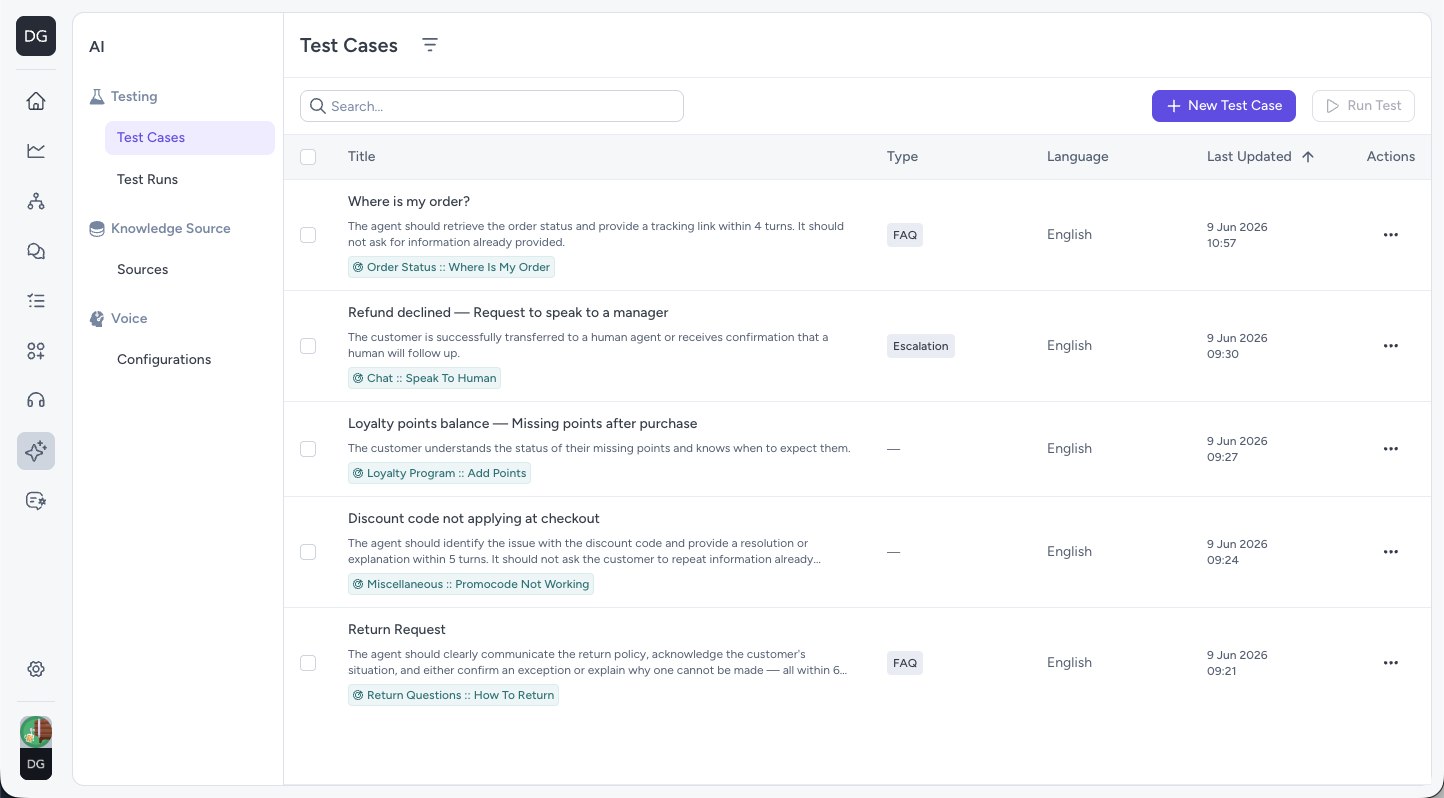Open the conversations chat bubbles icon
Image resolution: width=1444 pixels, height=798 pixels.
pos(36,251)
